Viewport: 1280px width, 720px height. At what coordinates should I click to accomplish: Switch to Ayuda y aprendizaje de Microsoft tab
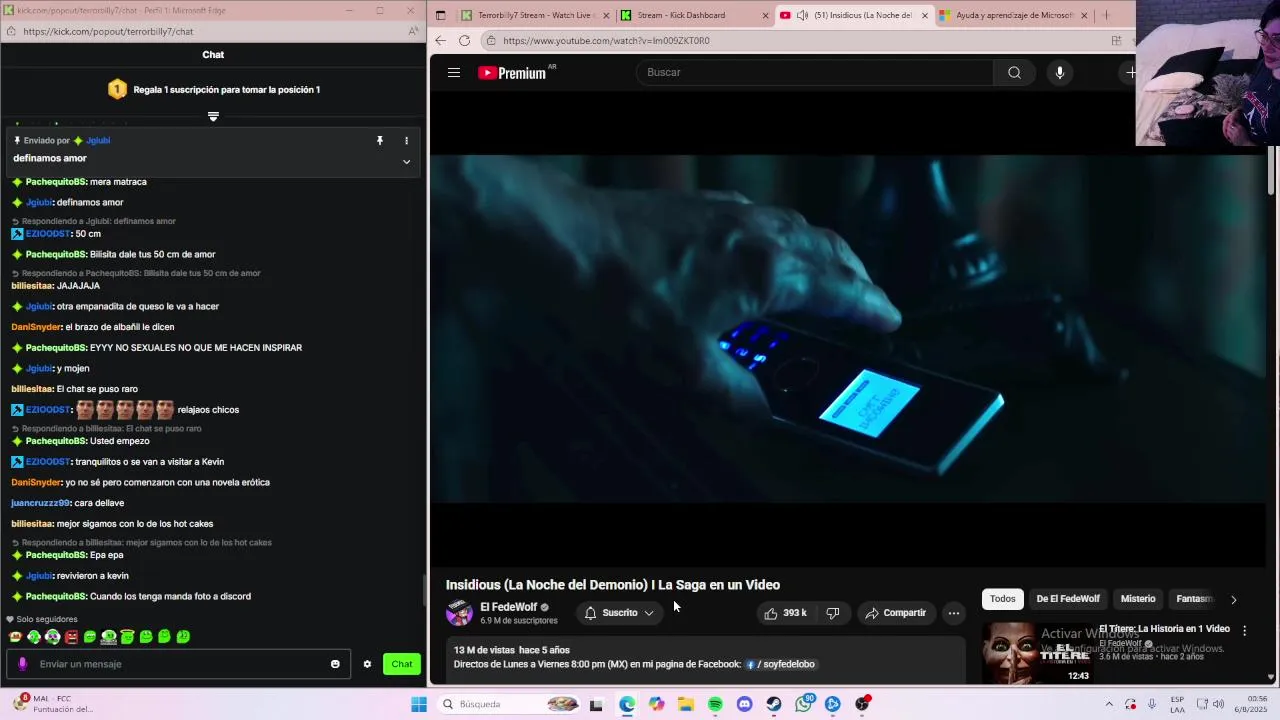click(x=1012, y=15)
